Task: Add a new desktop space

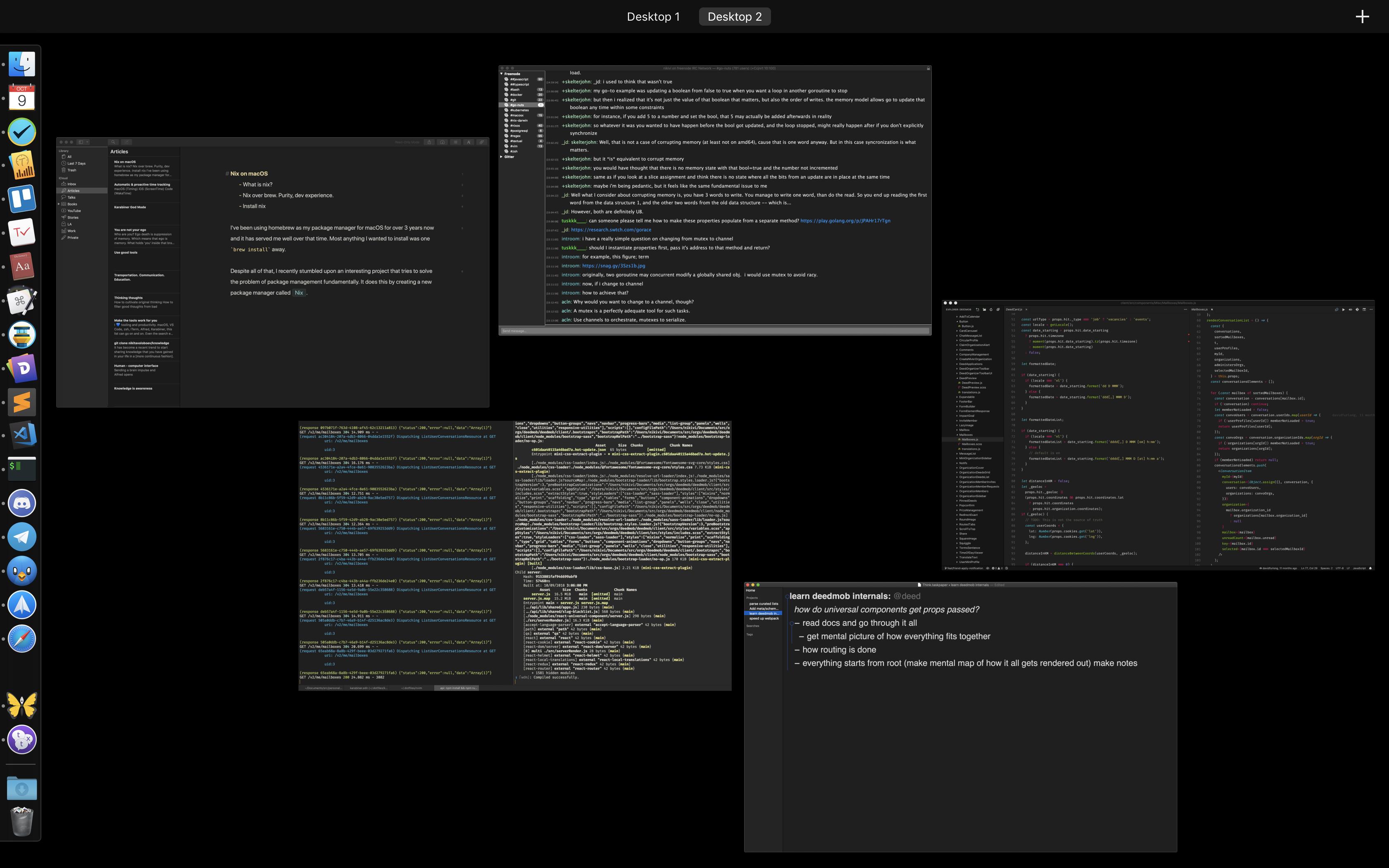Action: coord(1362,17)
